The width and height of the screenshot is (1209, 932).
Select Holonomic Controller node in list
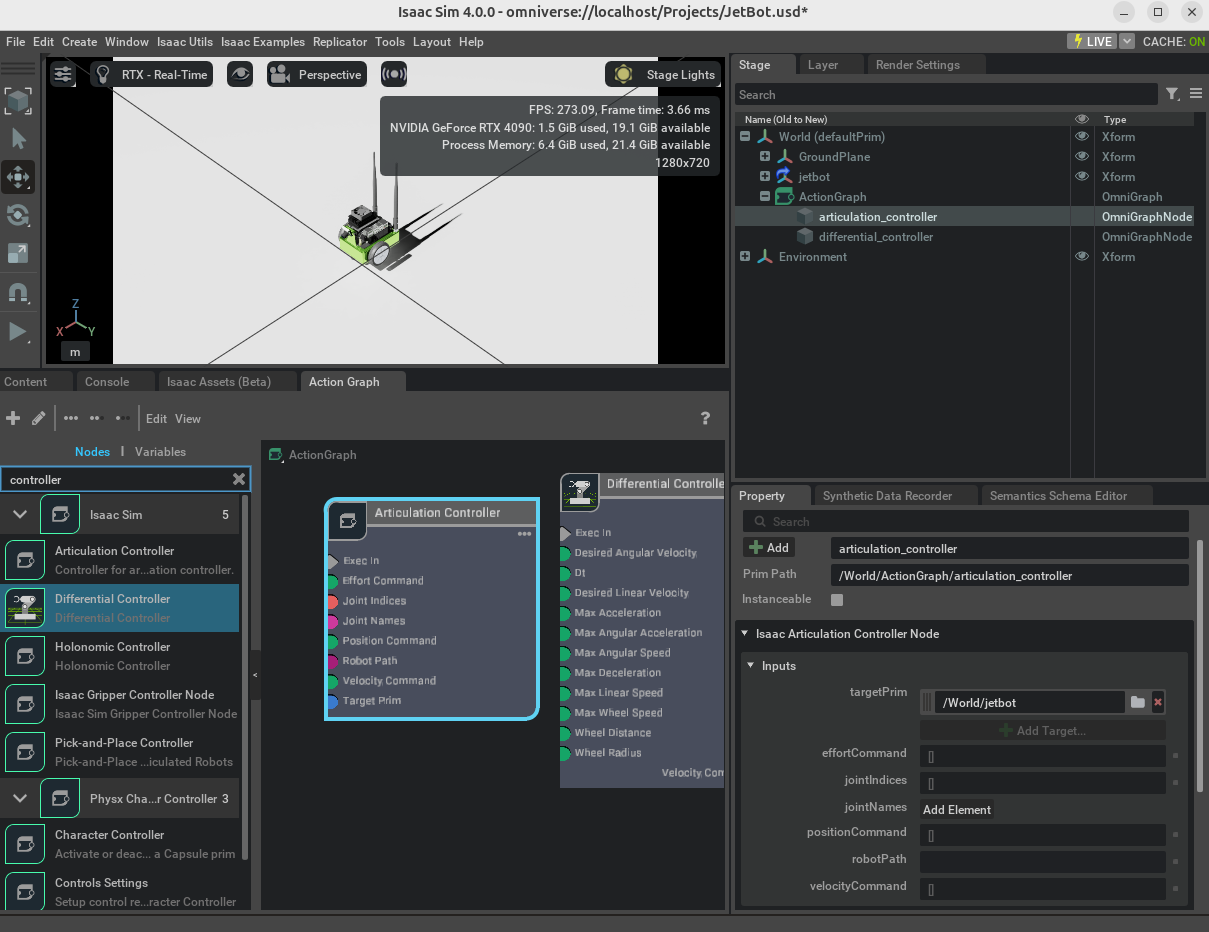pyautogui.click(x=120, y=656)
